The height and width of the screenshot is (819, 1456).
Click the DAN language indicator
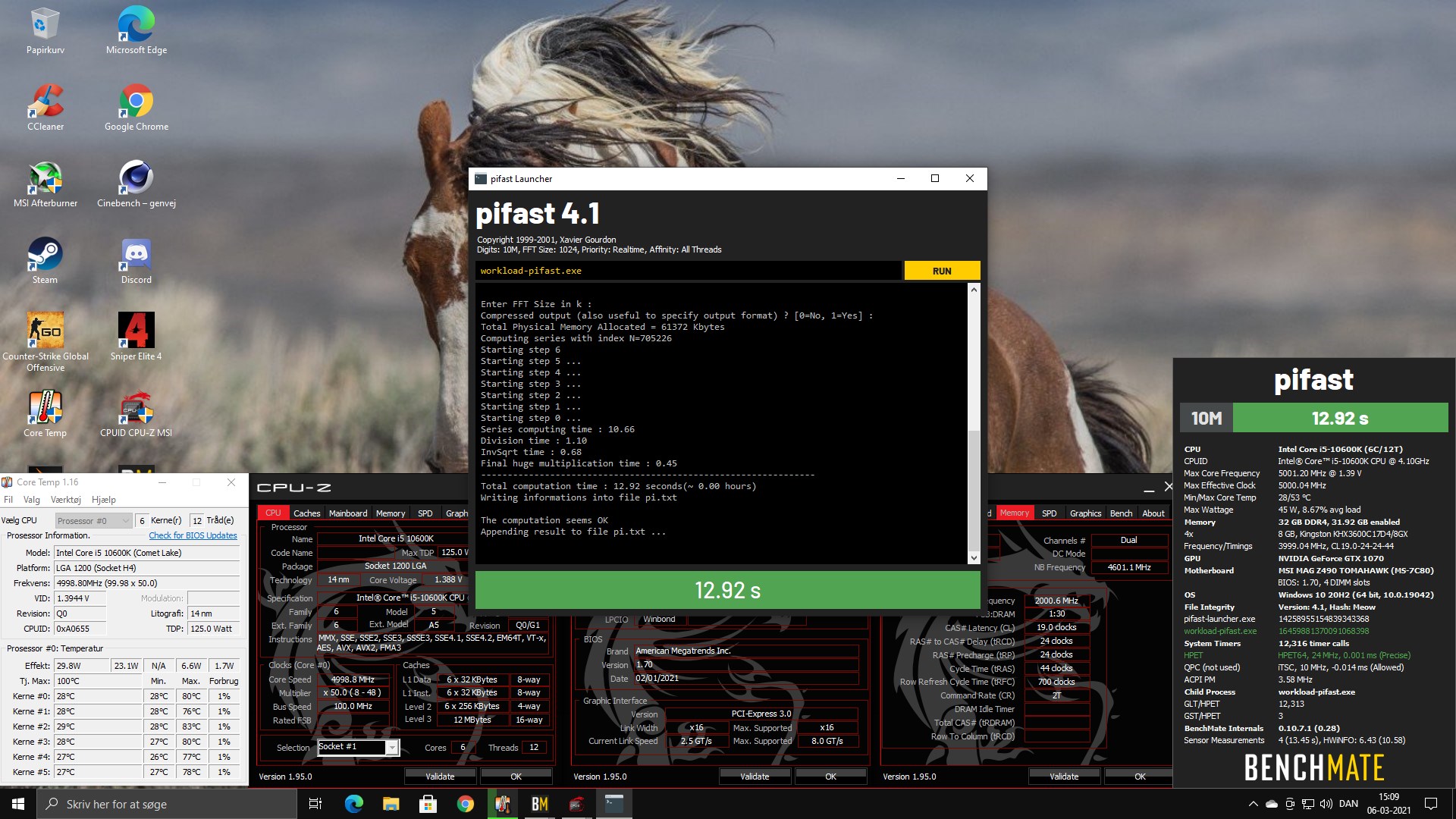pyautogui.click(x=1348, y=804)
